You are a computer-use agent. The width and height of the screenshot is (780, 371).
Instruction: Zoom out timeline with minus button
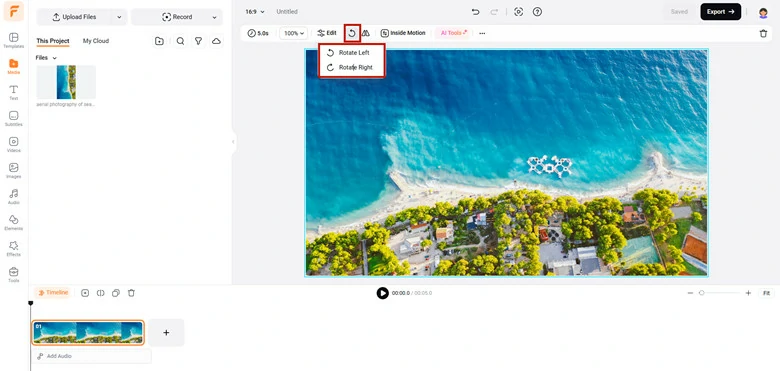pyautogui.click(x=690, y=293)
